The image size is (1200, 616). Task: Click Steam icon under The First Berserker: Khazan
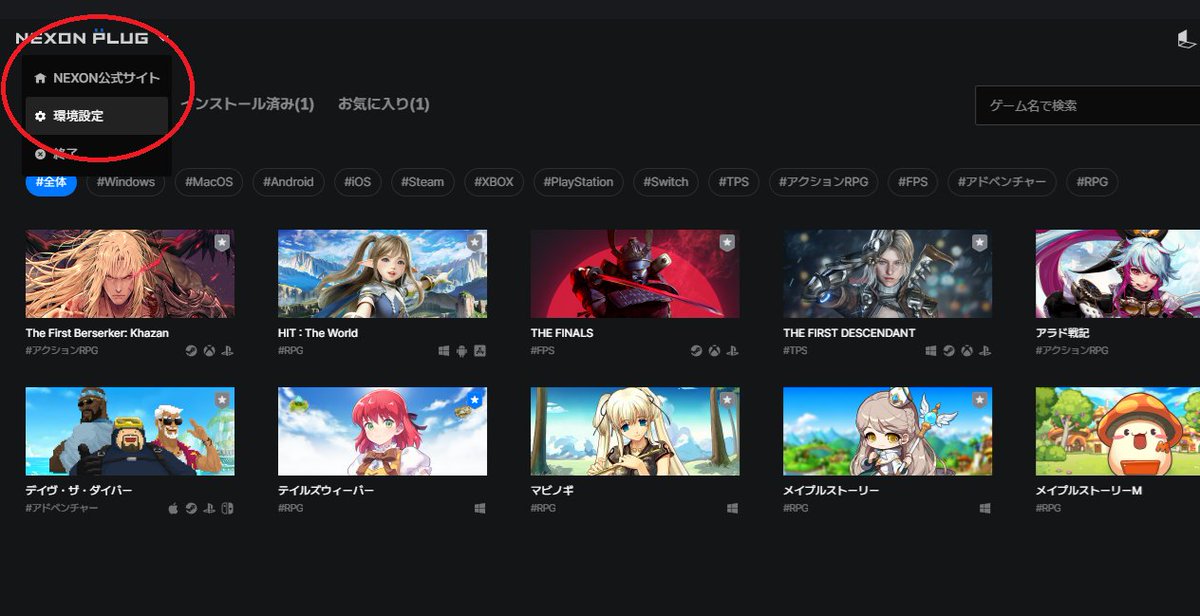point(192,351)
